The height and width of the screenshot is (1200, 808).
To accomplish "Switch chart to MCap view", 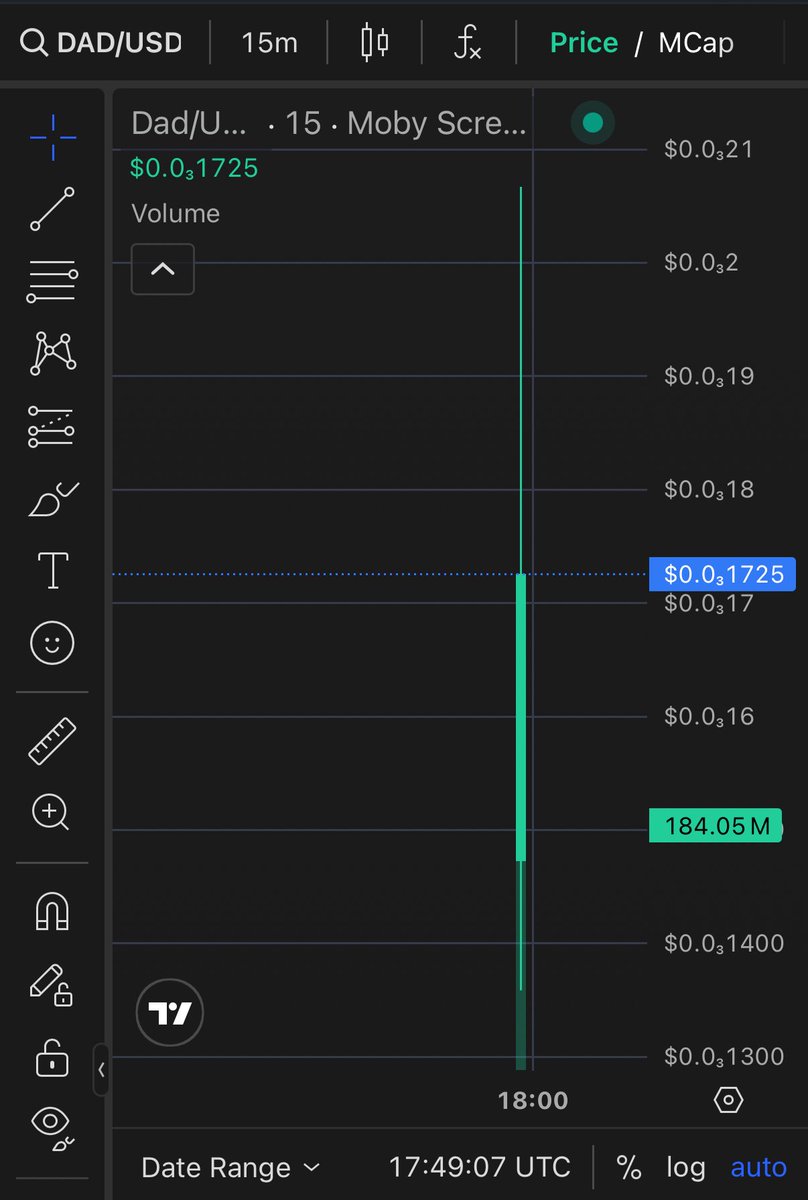I will pos(696,43).
